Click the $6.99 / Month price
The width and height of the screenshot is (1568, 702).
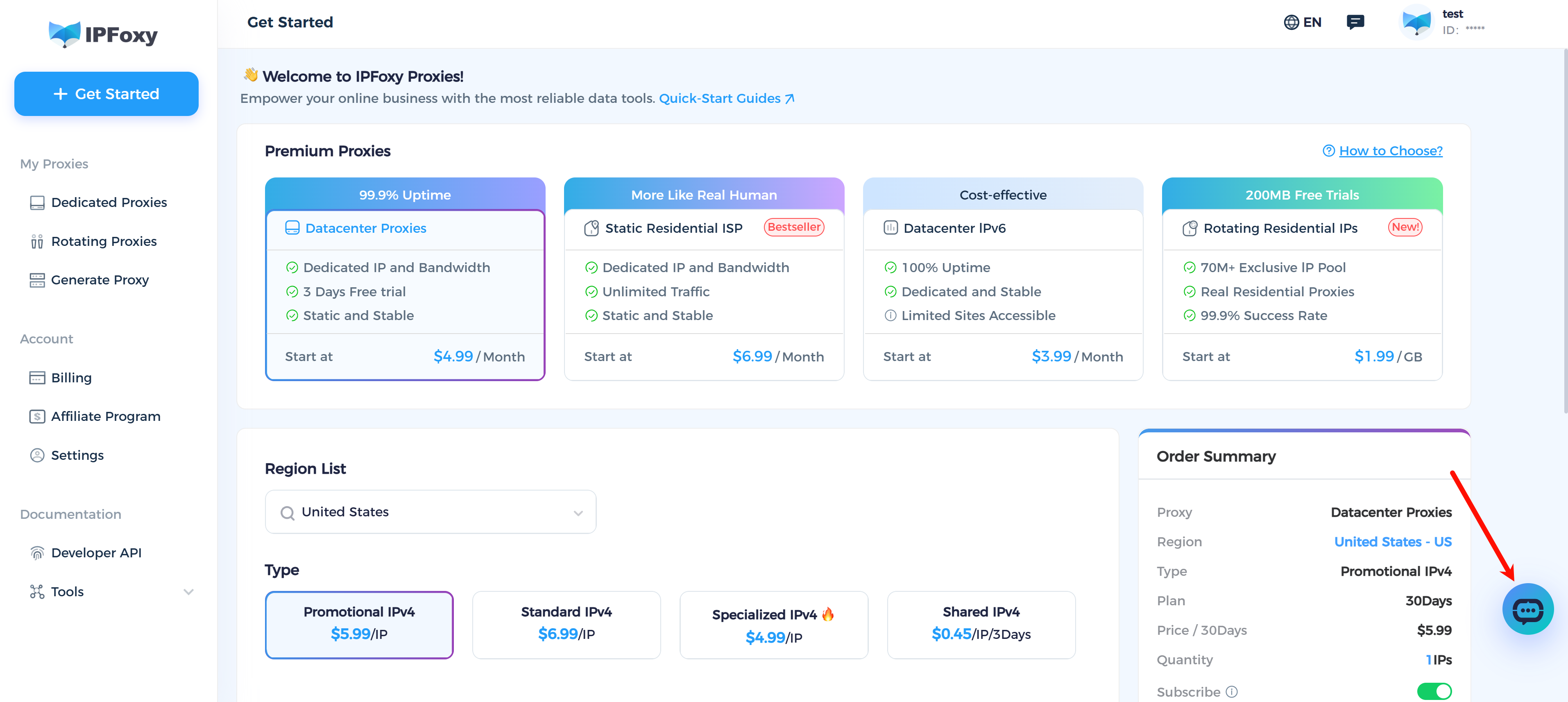coord(778,357)
